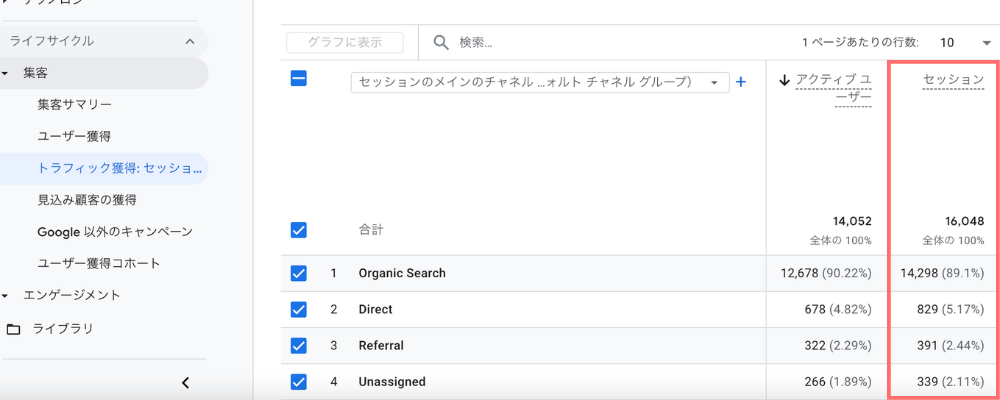The height and width of the screenshot is (400, 1000).
Task: Click the sort arrow on アクティブ ユーザー
Action: click(785, 80)
